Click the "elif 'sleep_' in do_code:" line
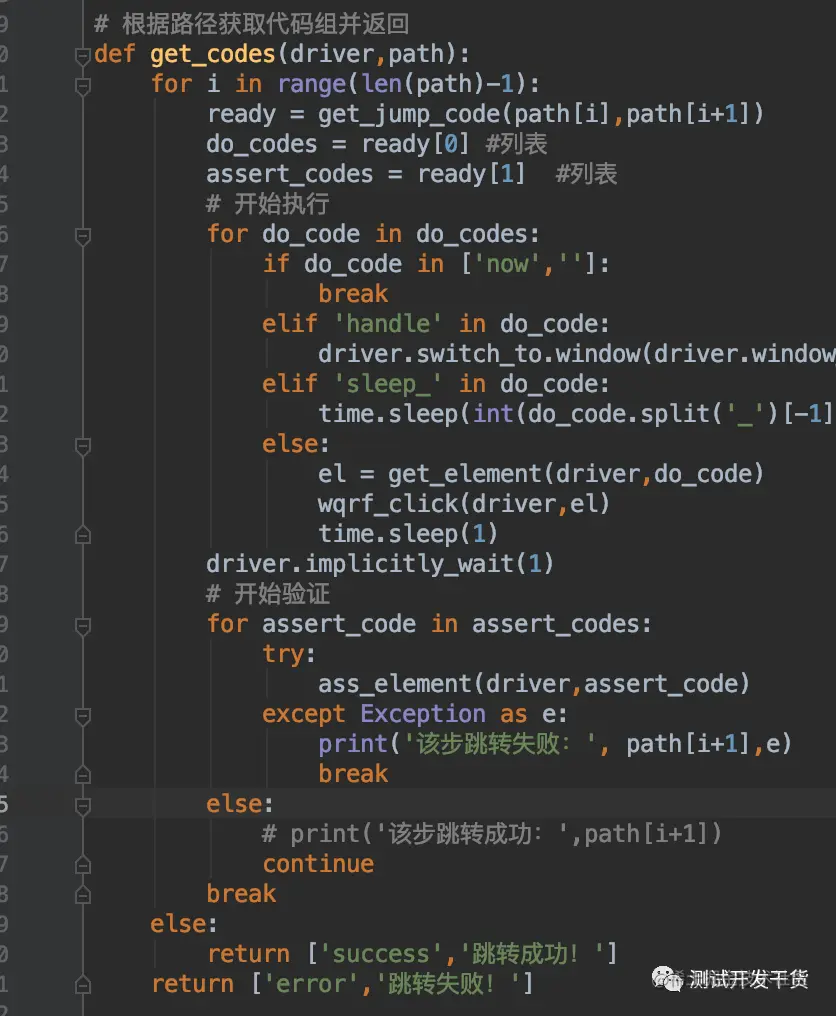 click(x=435, y=384)
